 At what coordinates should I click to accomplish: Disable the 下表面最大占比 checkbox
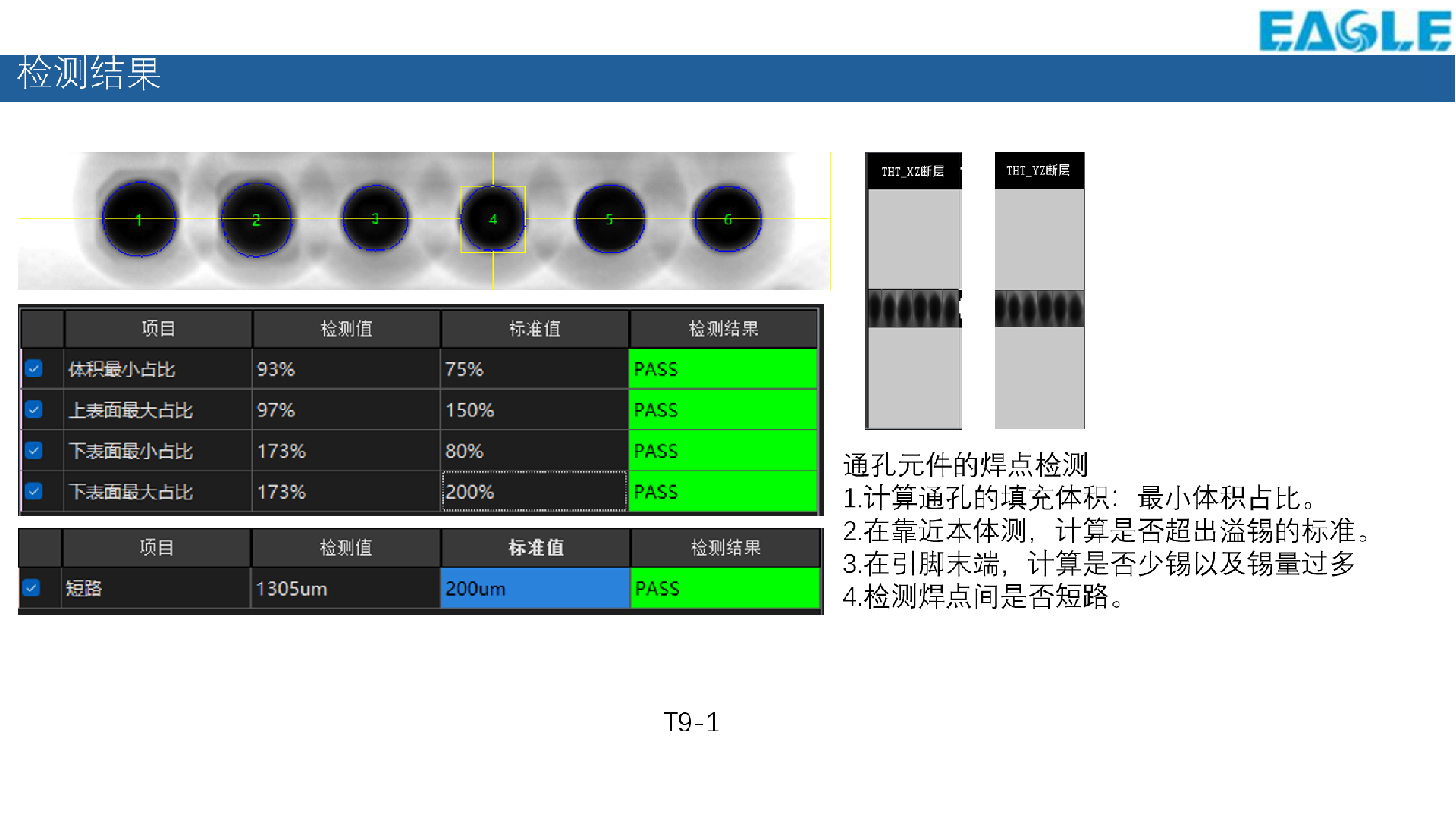(x=34, y=492)
